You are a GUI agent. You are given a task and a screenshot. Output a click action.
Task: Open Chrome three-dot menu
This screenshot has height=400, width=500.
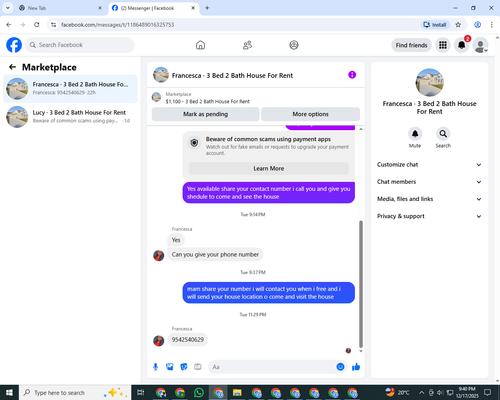coord(492,25)
